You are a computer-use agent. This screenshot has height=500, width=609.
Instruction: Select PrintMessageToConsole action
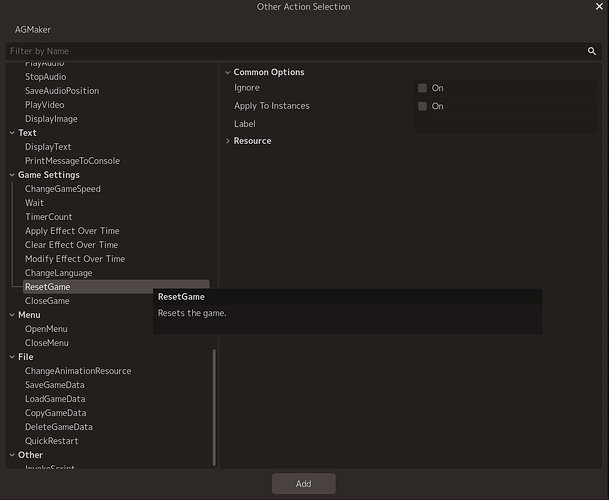click(x=72, y=161)
